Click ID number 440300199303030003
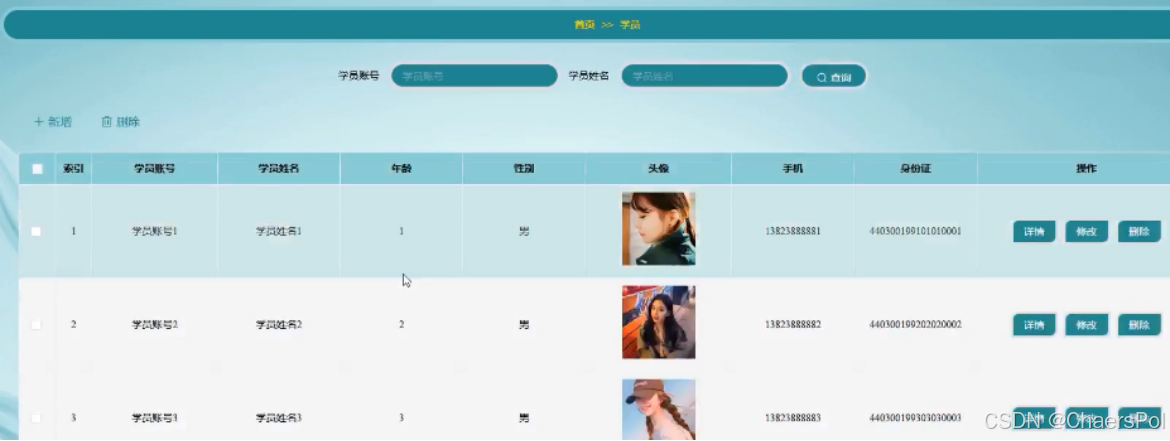This screenshot has height=441, width=1170. click(916, 418)
